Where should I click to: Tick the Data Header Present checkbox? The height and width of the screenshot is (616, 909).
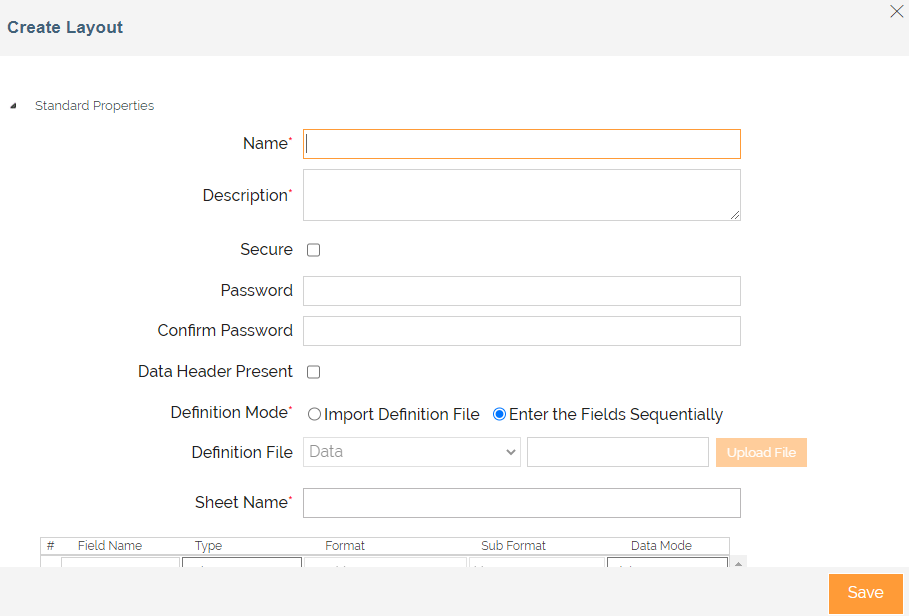pyautogui.click(x=313, y=372)
